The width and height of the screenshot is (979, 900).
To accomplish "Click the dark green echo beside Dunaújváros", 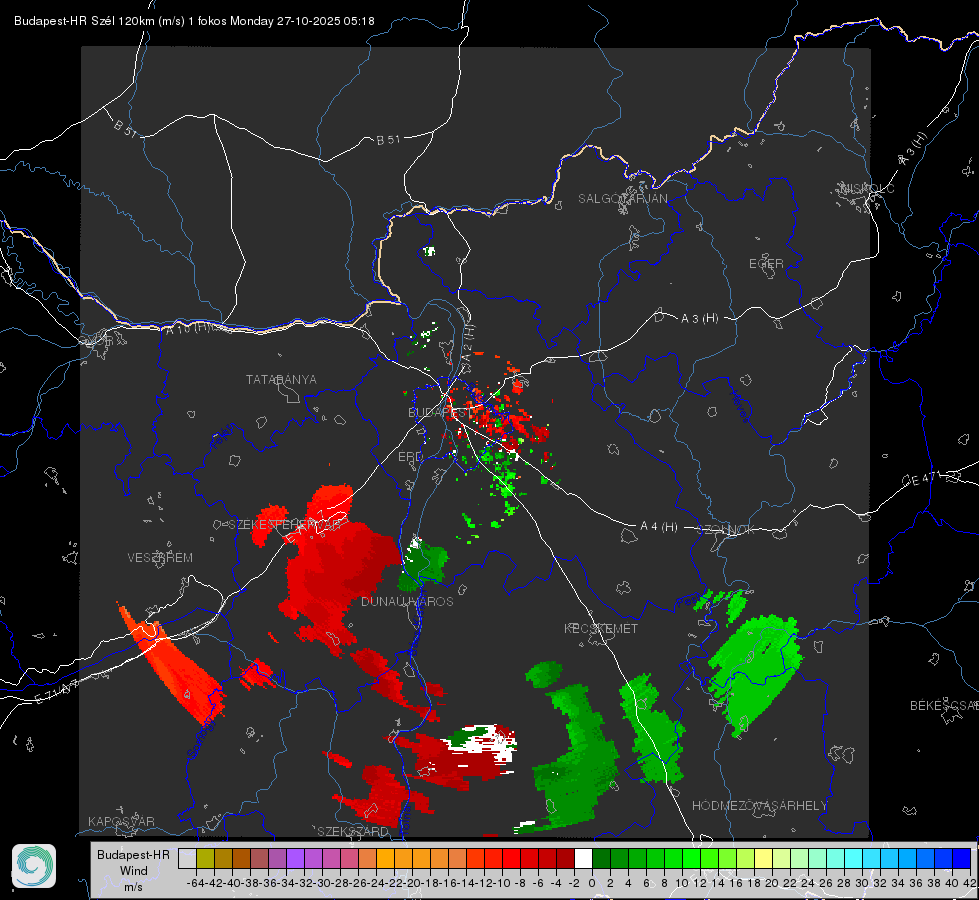I will pyautogui.click(x=423, y=564).
